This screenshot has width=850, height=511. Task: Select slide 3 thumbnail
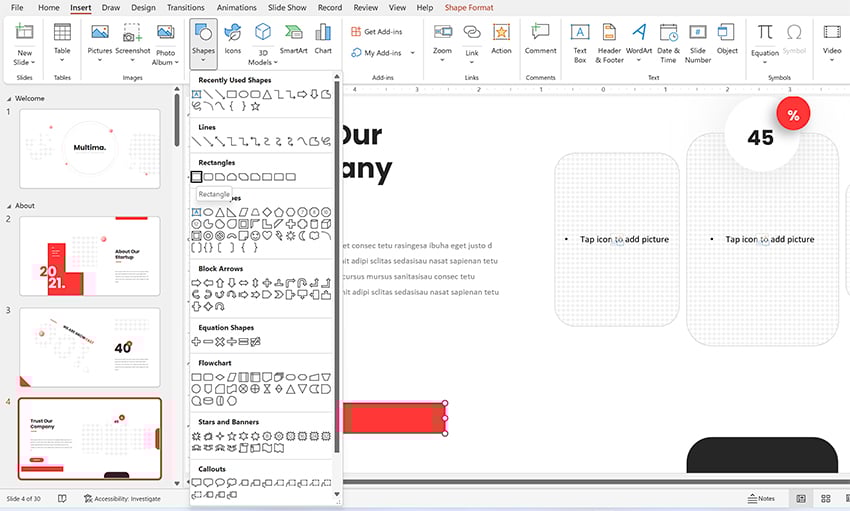click(89, 347)
